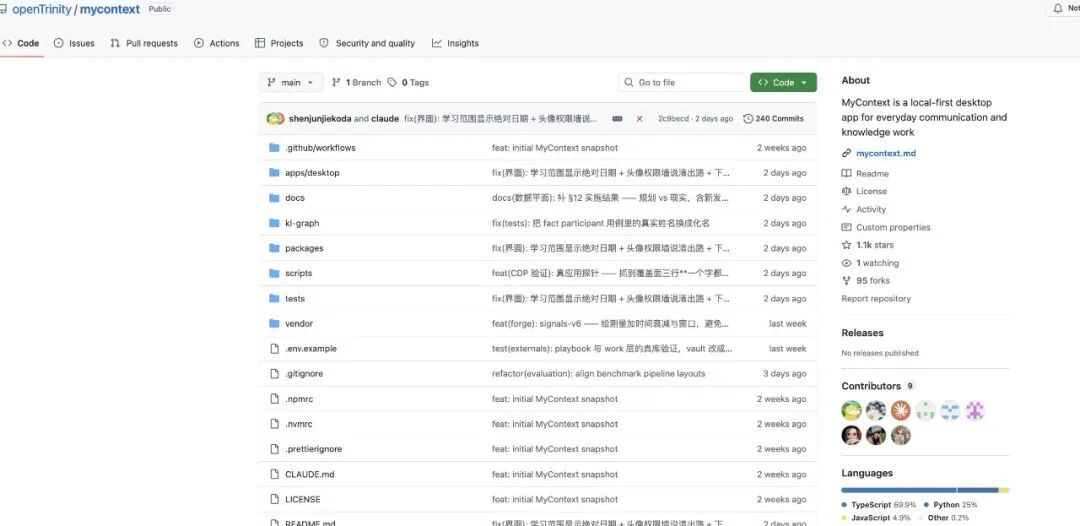Image resolution: width=1080 pixels, height=526 pixels.
Task: Open the 240 Commits history
Action: [773, 118]
